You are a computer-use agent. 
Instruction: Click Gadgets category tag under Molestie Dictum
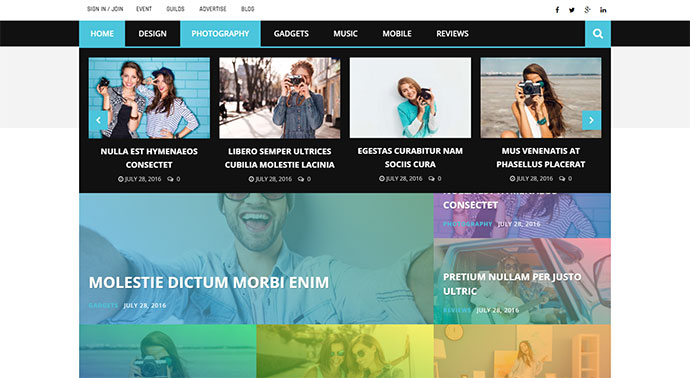click(x=103, y=305)
